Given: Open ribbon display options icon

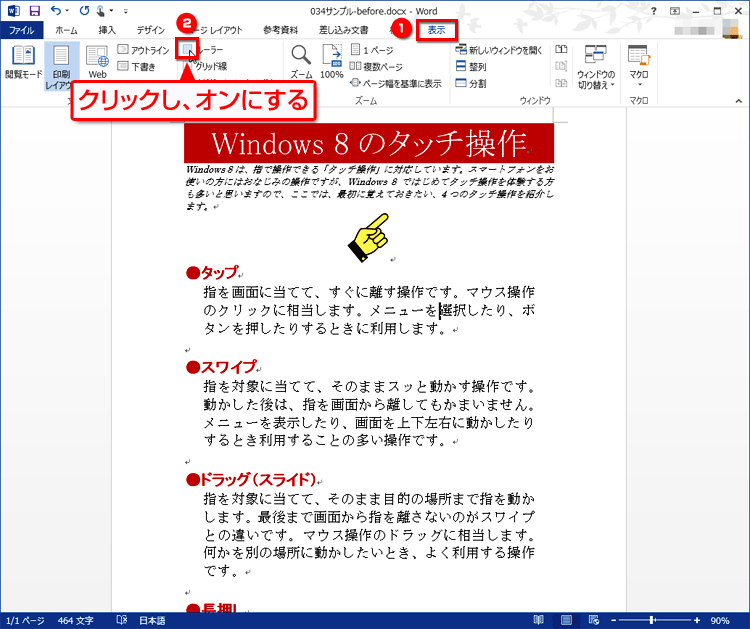Looking at the screenshot, I should point(675,11).
